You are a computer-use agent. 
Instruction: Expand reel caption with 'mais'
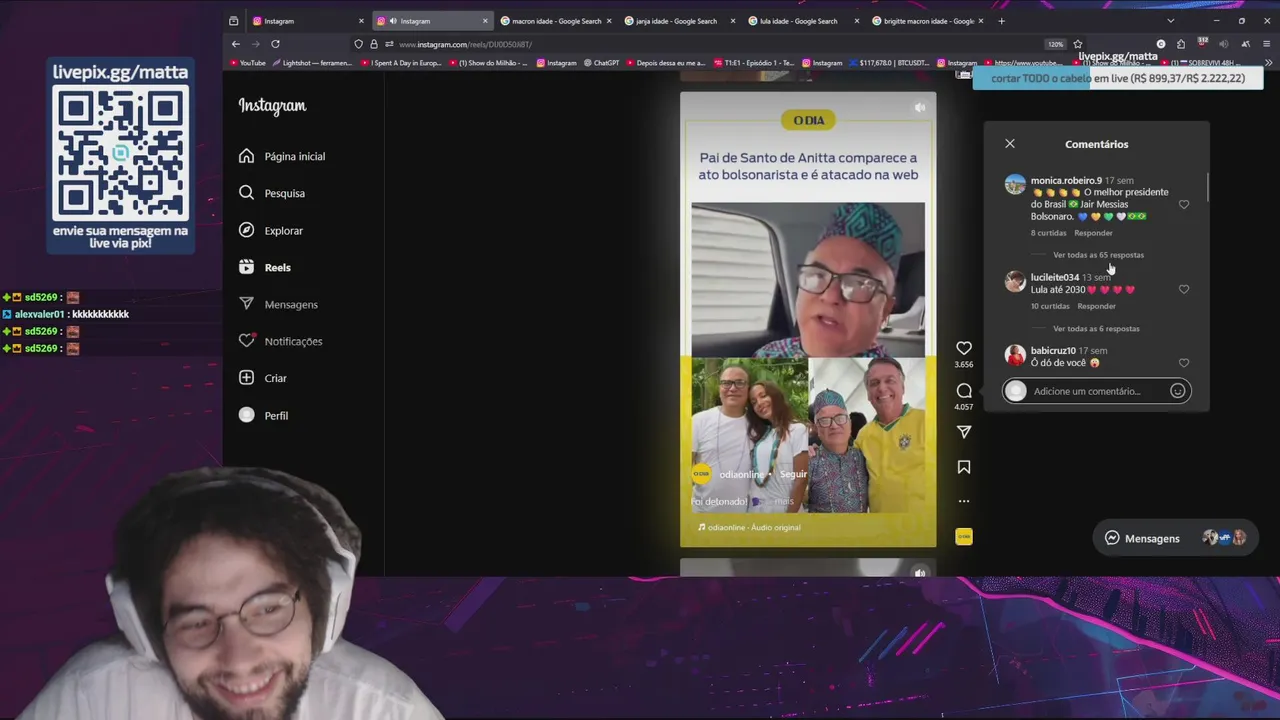783,501
